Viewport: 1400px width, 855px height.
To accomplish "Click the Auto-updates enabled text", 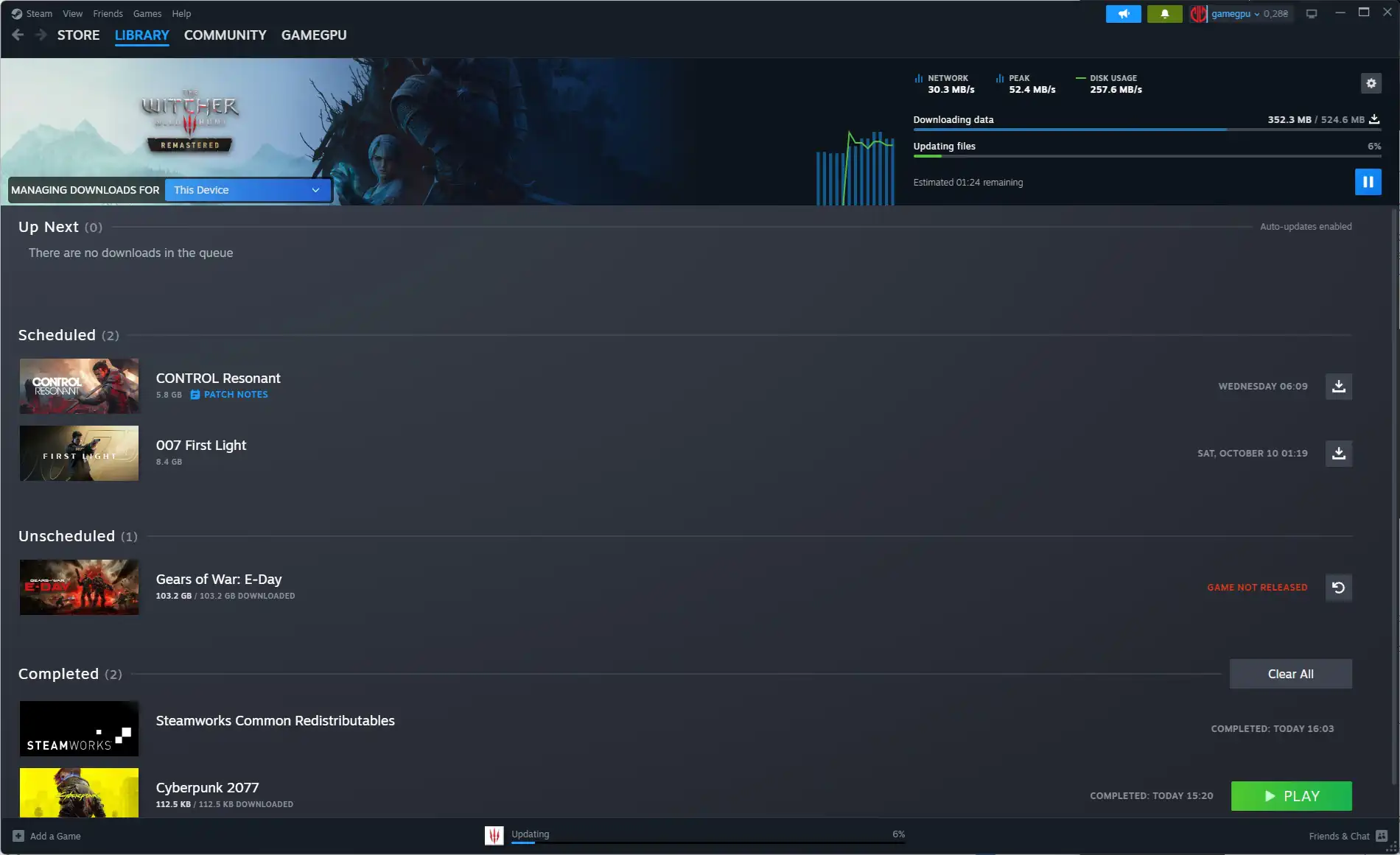I will [1305, 227].
